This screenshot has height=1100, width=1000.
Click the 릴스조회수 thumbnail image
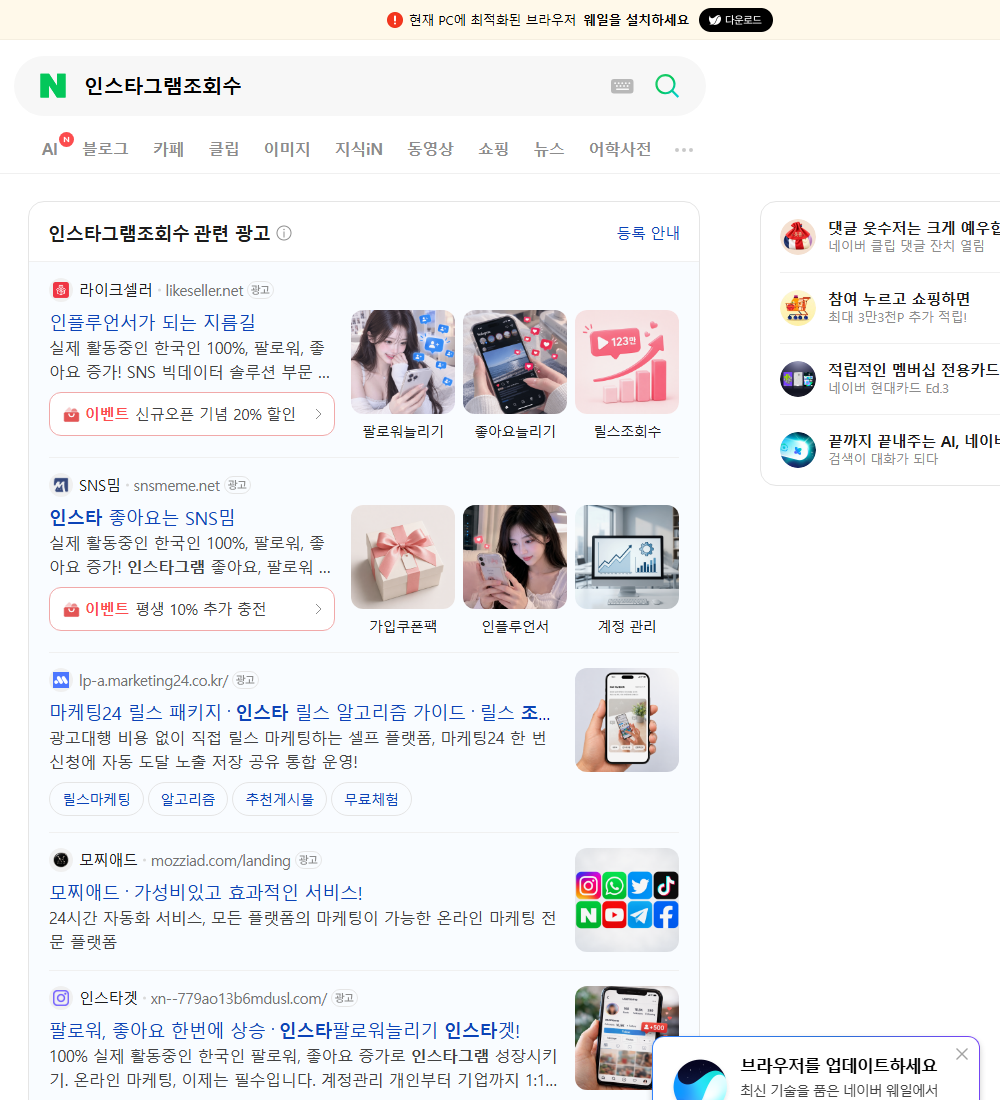627,362
